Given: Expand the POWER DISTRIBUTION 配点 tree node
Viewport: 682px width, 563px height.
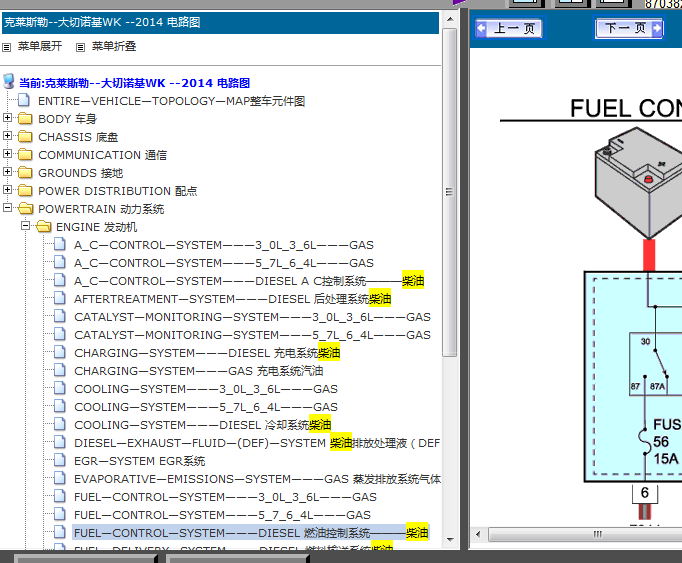Looking at the screenshot, I should coord(7,190).
